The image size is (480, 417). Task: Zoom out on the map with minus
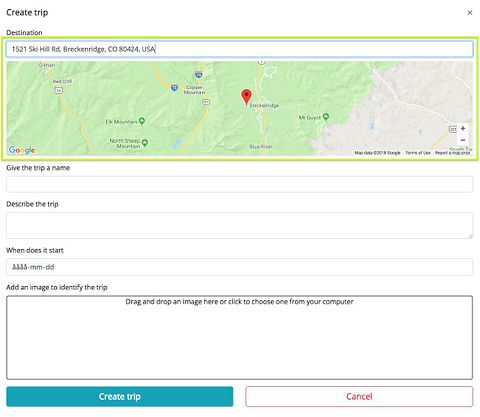click(x=463, y=140)
